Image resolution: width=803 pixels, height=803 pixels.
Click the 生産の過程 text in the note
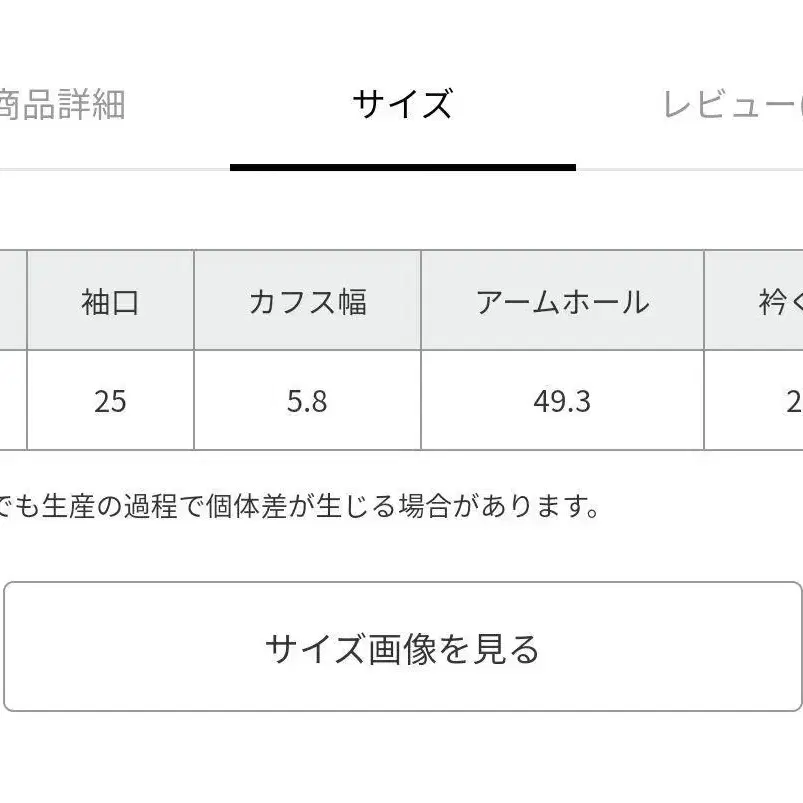click(109, 507)
